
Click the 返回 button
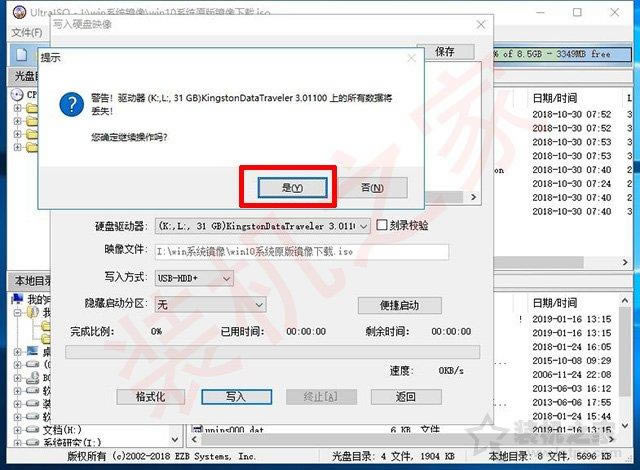point(406,397)
